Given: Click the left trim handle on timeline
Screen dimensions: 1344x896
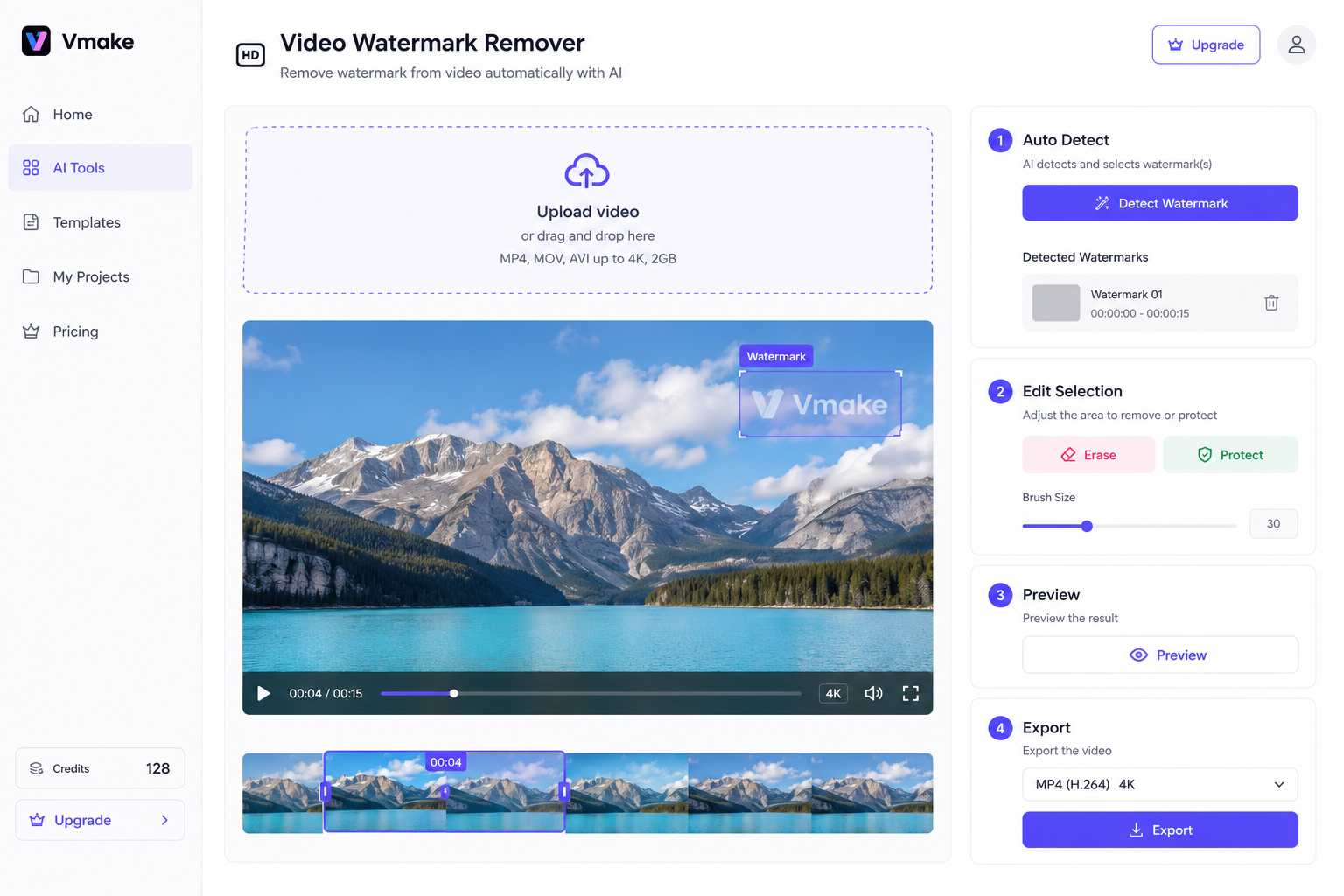Looking at the screenshot, I should (325, 792).
